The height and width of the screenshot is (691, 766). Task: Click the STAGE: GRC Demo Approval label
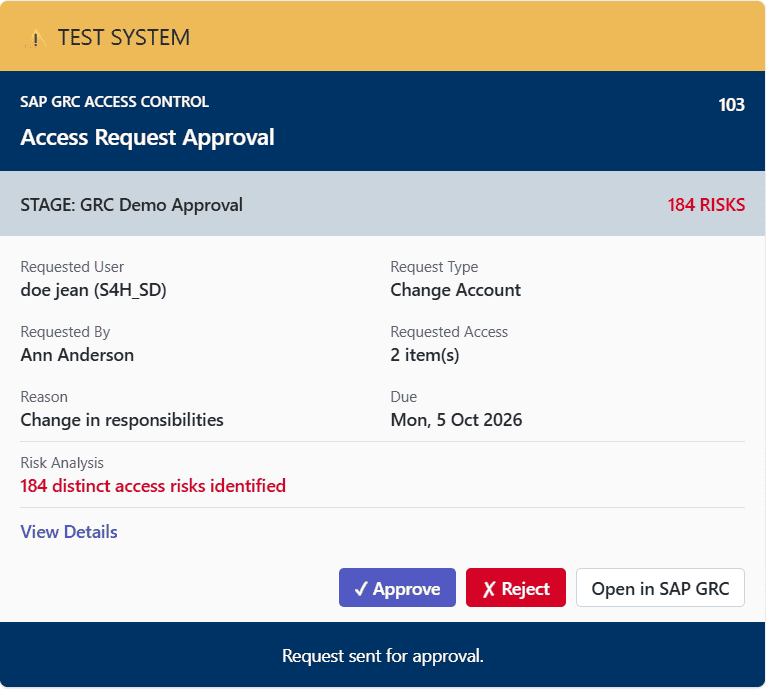[131, 205]
